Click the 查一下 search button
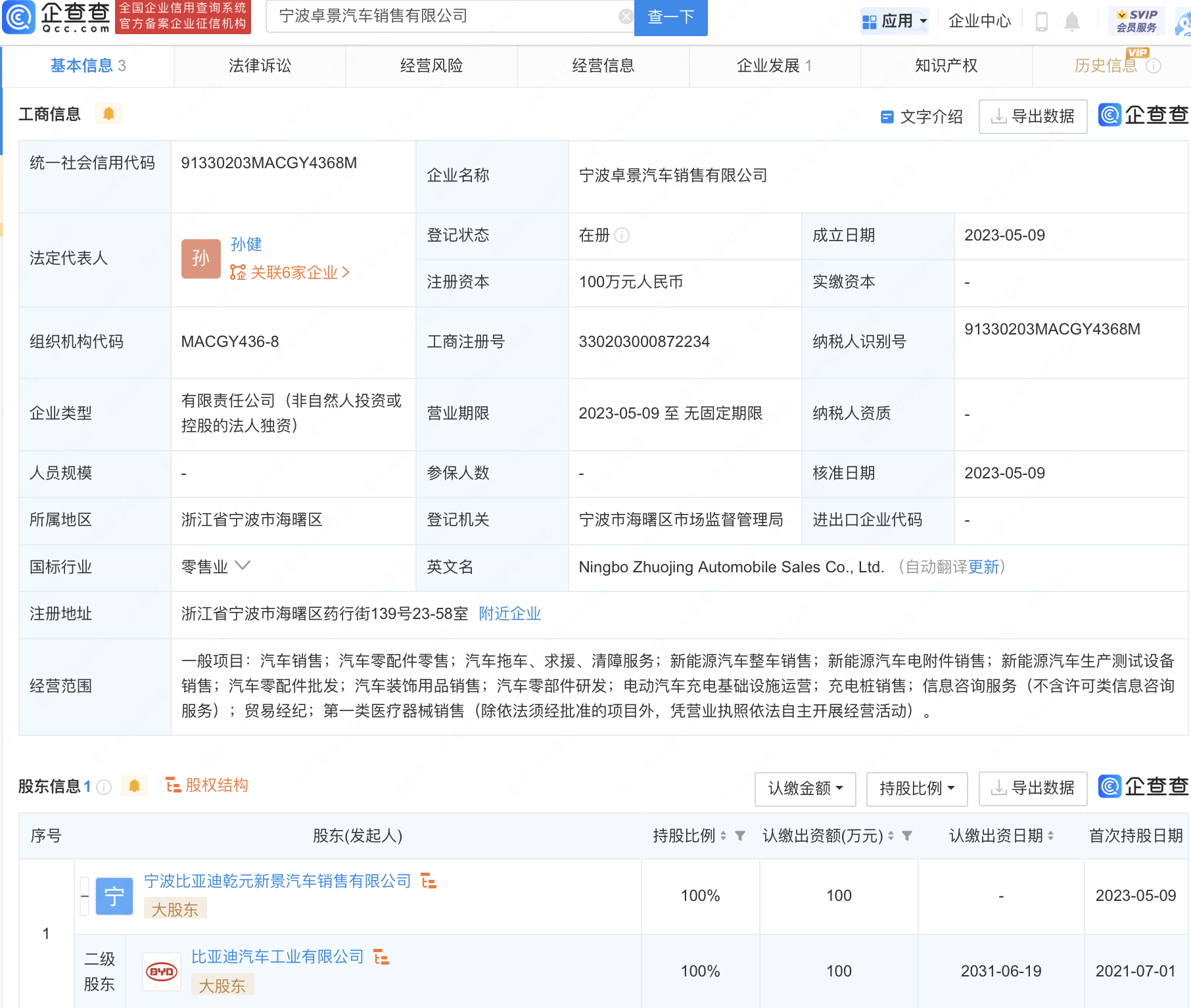This screenshot has width=1191, height=1008. (670, 17)
